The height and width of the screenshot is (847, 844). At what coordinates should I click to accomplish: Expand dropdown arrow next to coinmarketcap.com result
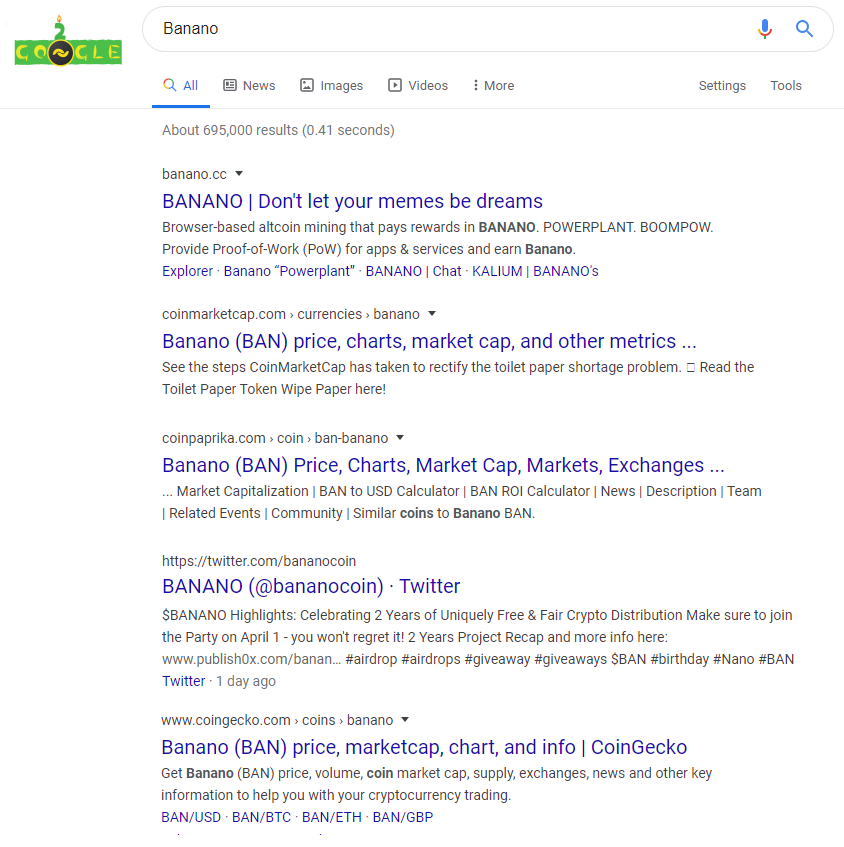(432, 314)
